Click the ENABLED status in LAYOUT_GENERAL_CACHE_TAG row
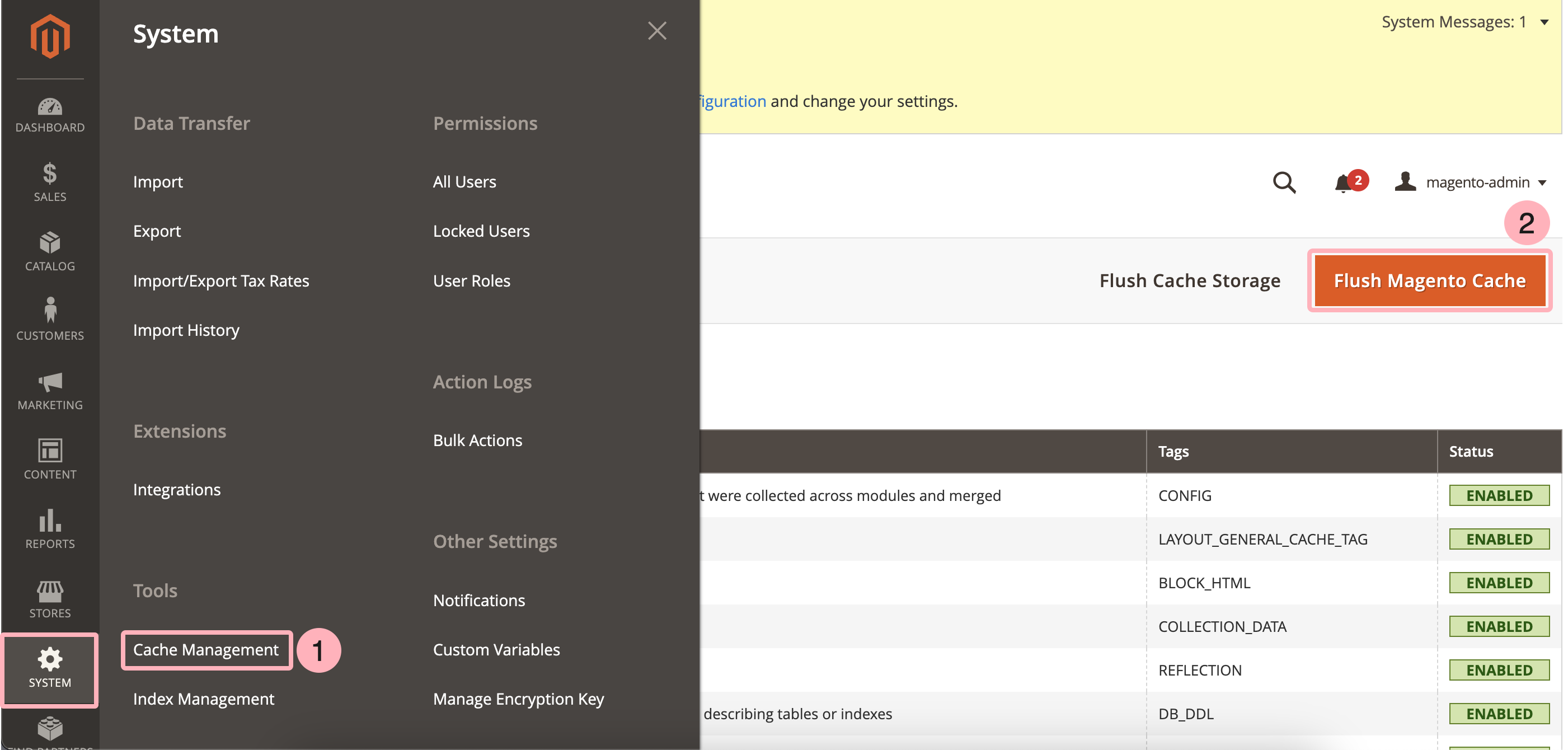 (1499, 540)
